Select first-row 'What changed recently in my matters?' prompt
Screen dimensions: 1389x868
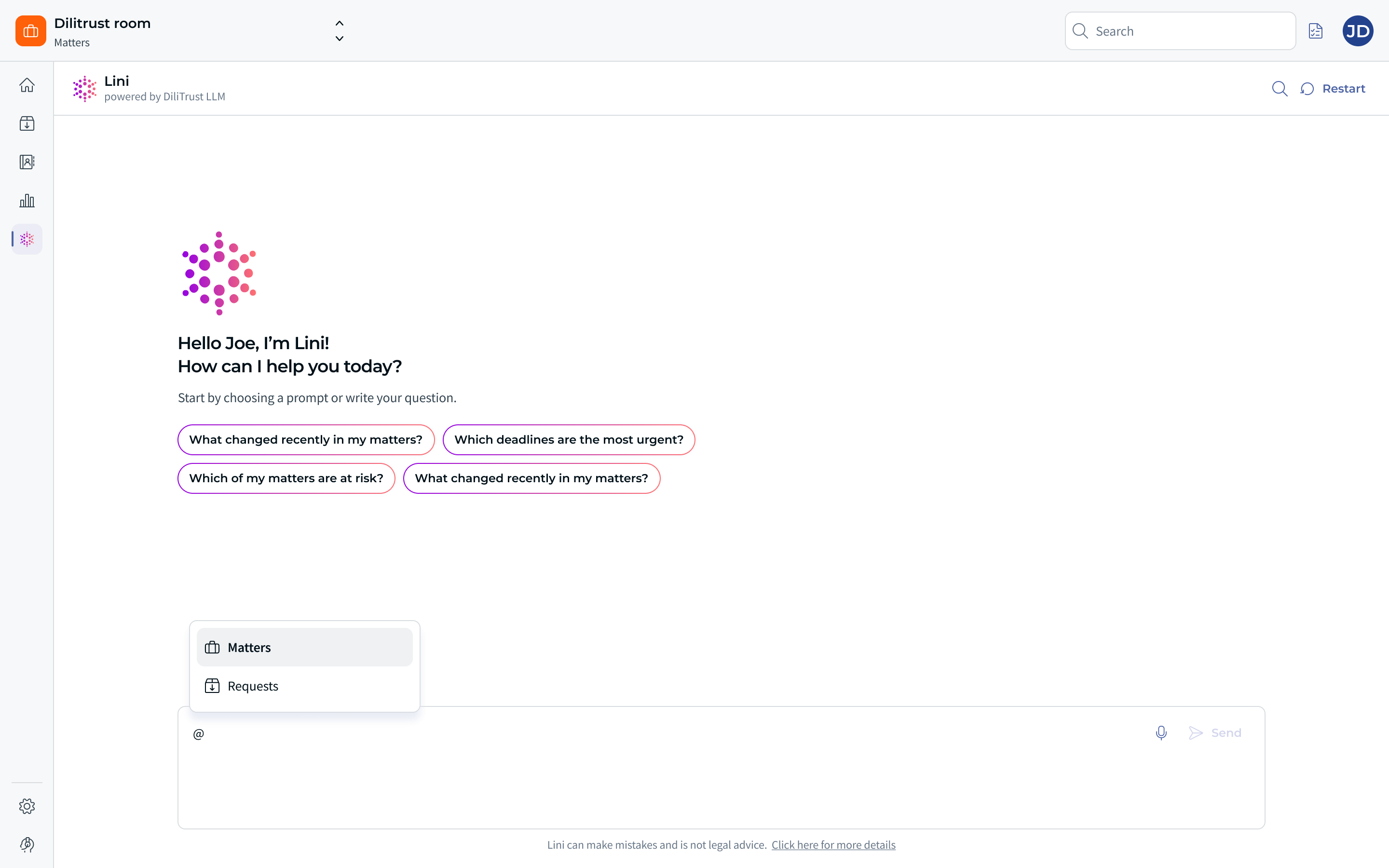pyautogui.click(x=306, y=440)
